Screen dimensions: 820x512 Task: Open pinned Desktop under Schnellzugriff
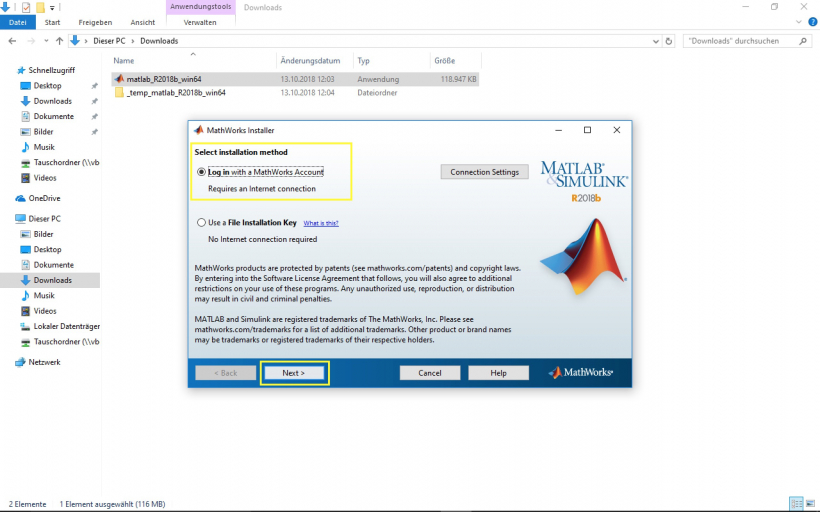coord(47,86)
